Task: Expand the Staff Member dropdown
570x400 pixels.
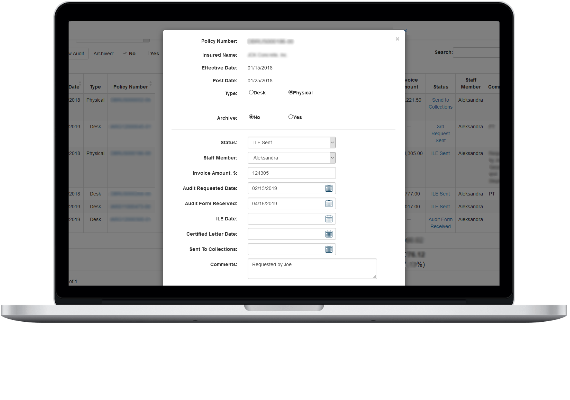Action: [x=292, y=158]
